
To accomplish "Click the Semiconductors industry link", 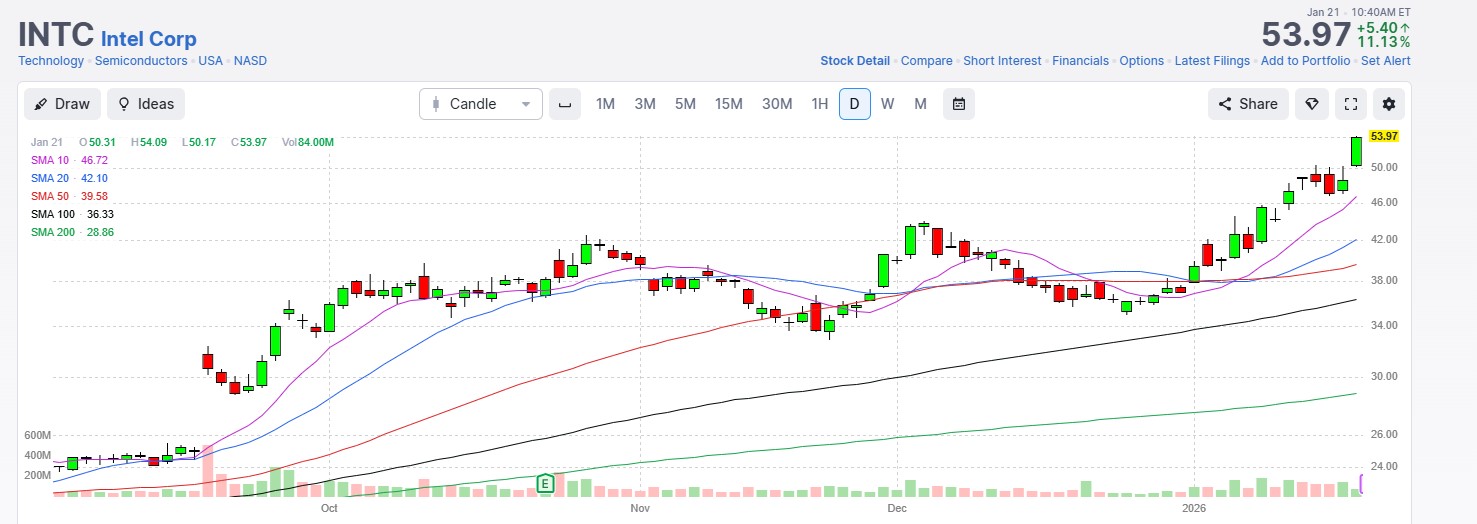I will (141, 61).
